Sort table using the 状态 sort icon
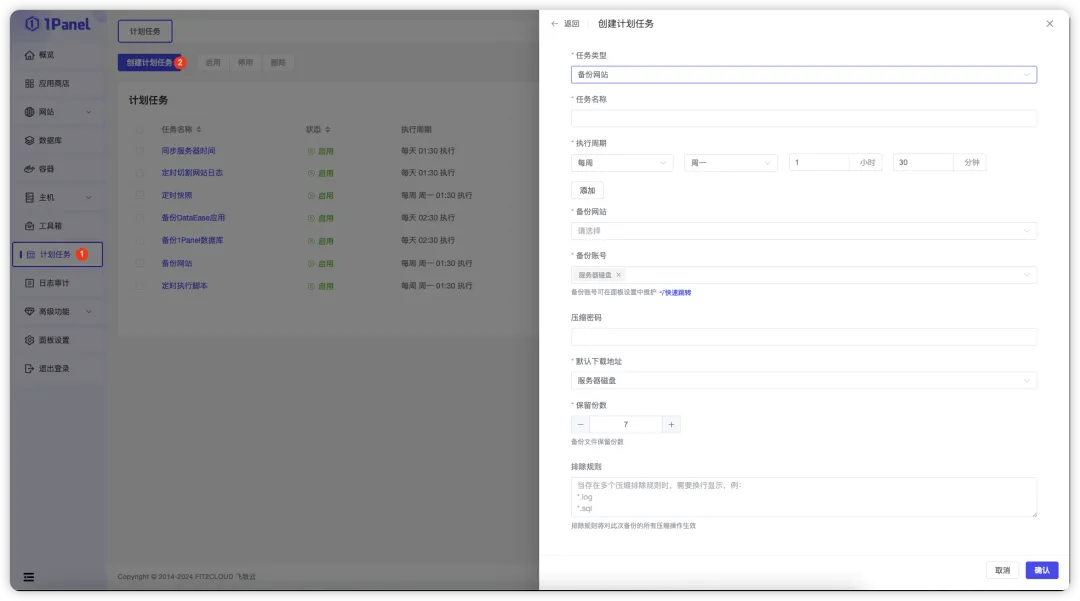This screenshot has height=601, width=1080. [x=328, y=129]
